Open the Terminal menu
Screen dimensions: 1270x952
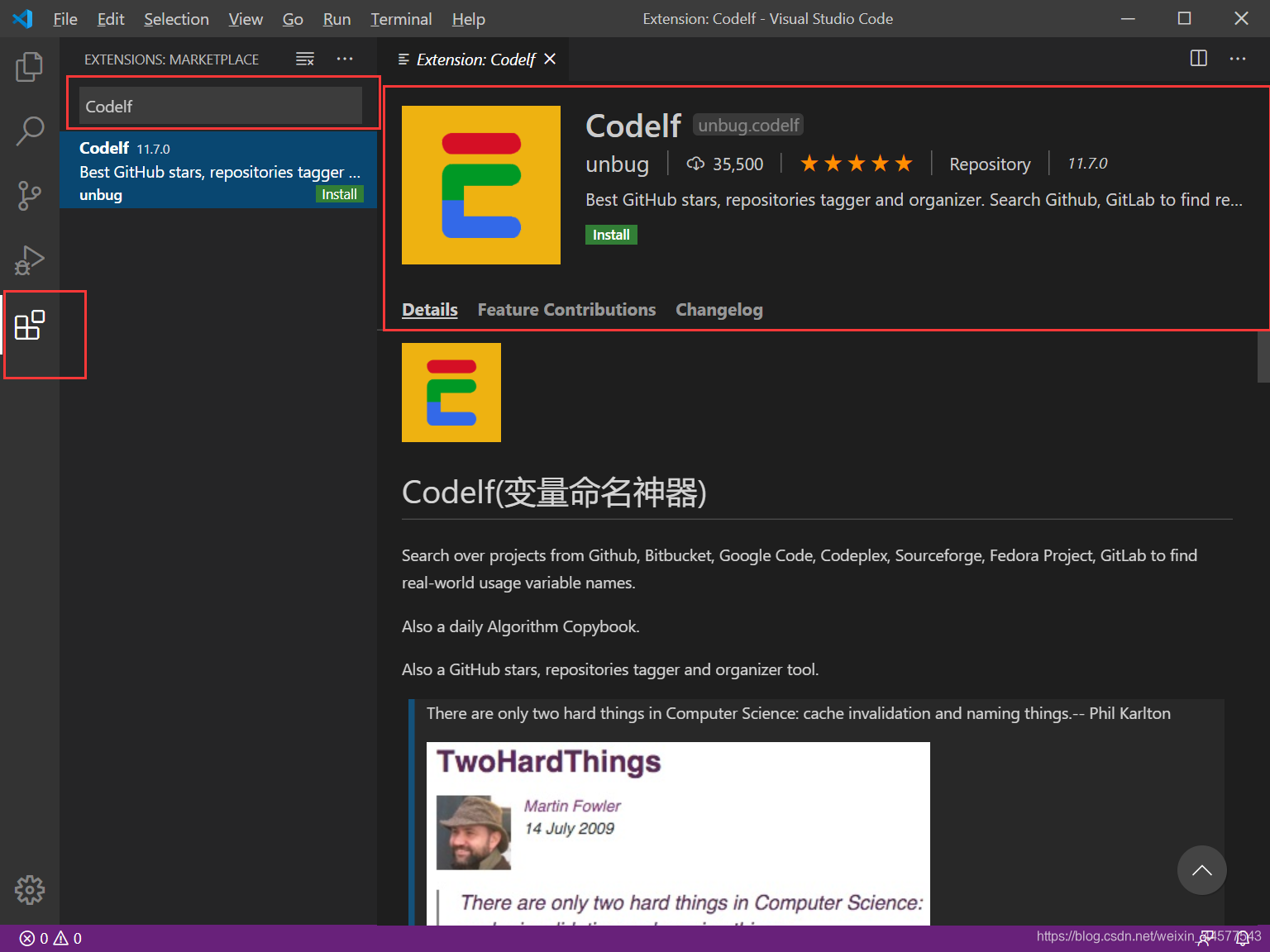tap(401, 18)
